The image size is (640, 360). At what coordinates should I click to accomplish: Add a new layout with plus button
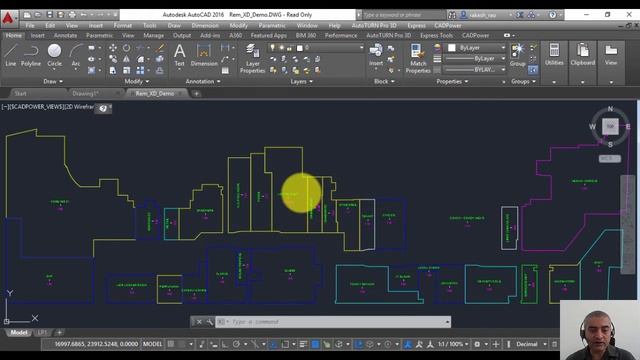(59, 332)
